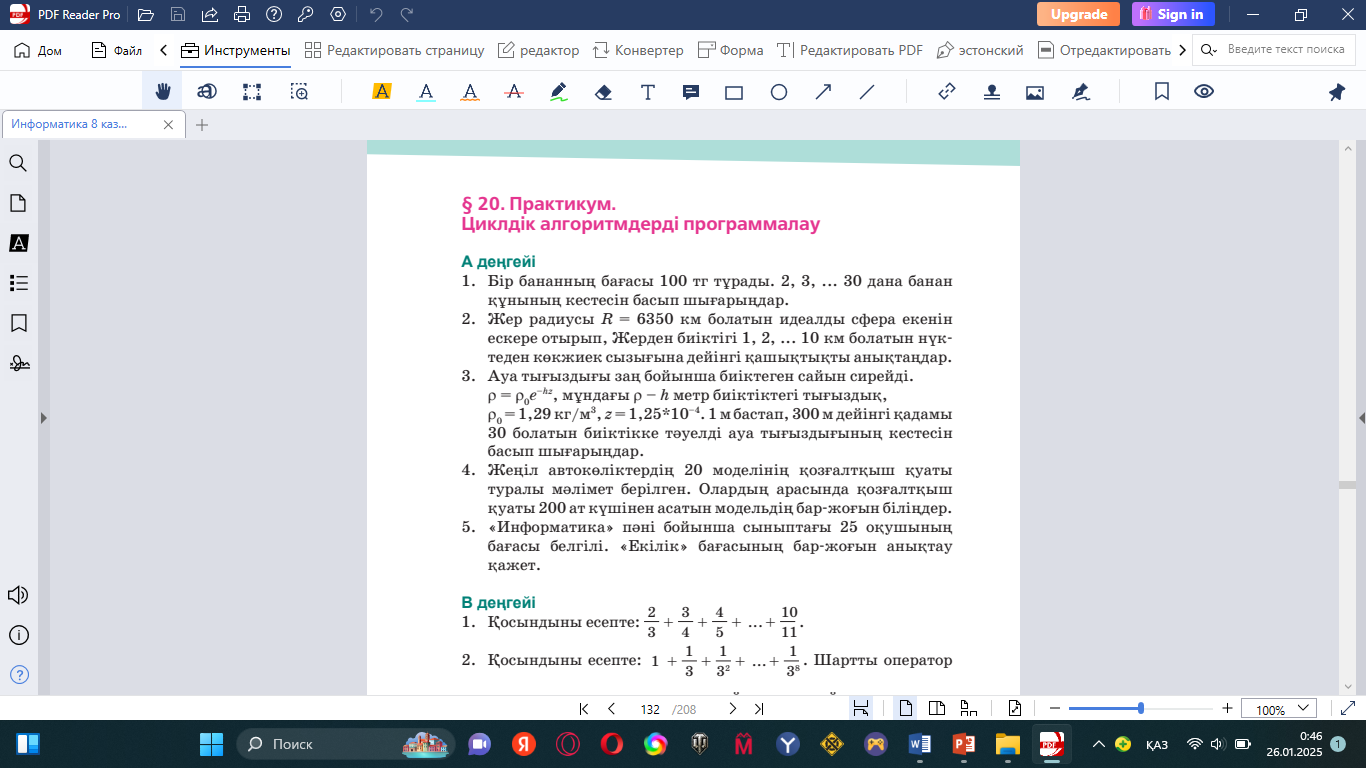Open the Конвертер tab
1366x768 pixels.
[x=638, y=50]
